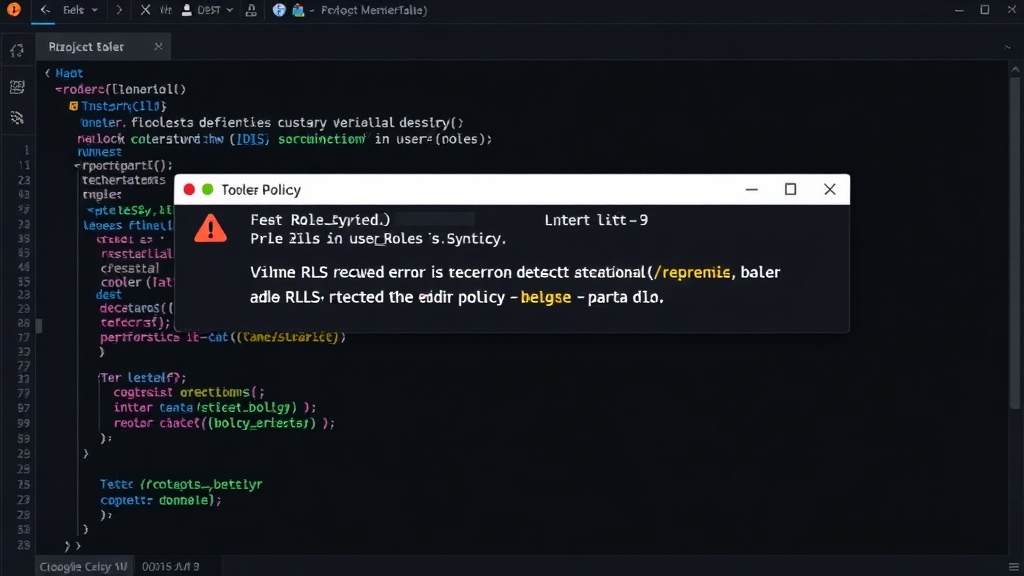
Task: Click the forward chevron in the toolbar
Action: [x=119, y=10]
